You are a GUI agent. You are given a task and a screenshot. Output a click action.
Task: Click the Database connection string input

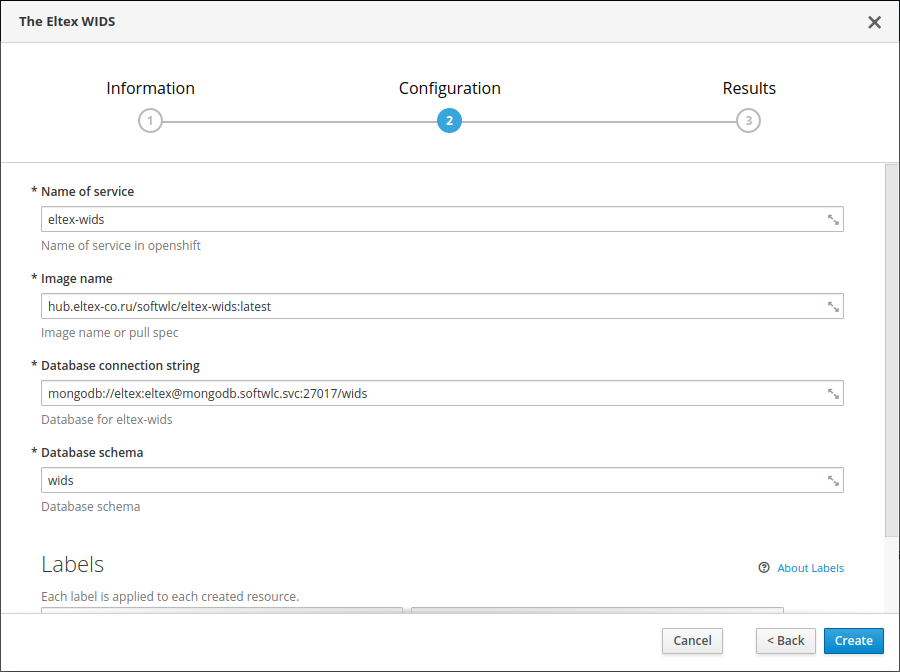click(430, 394)
